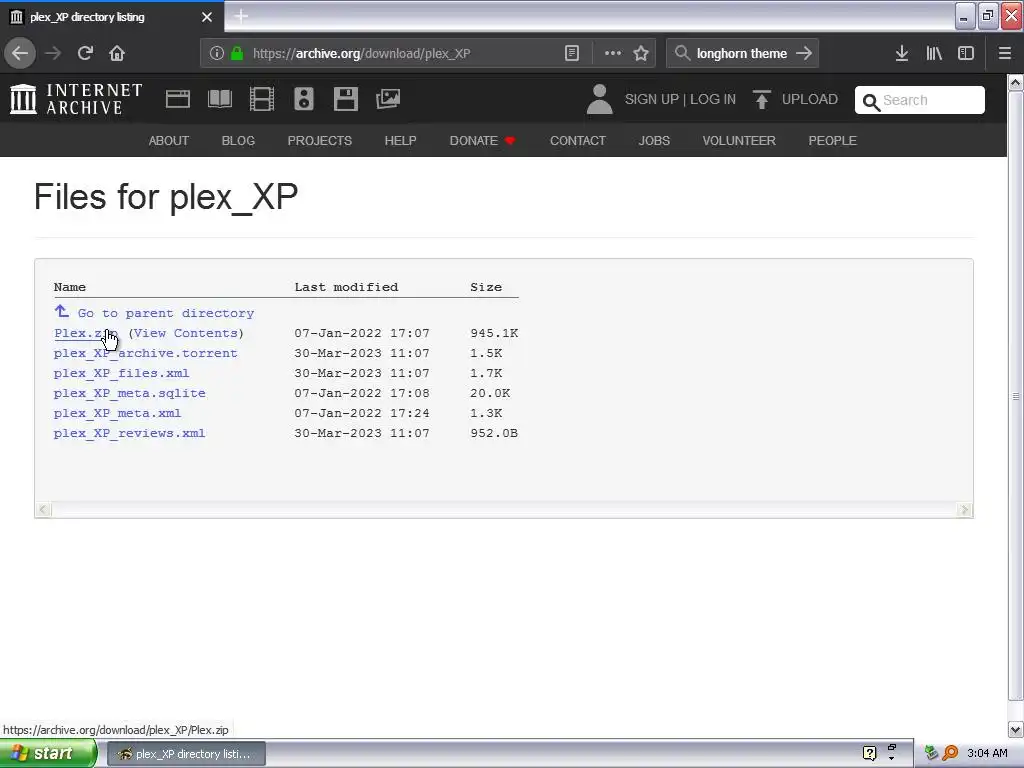Viewport: 1024px width, 768px height.
Task: Open a new browser tab
Action: coord(241,16)
